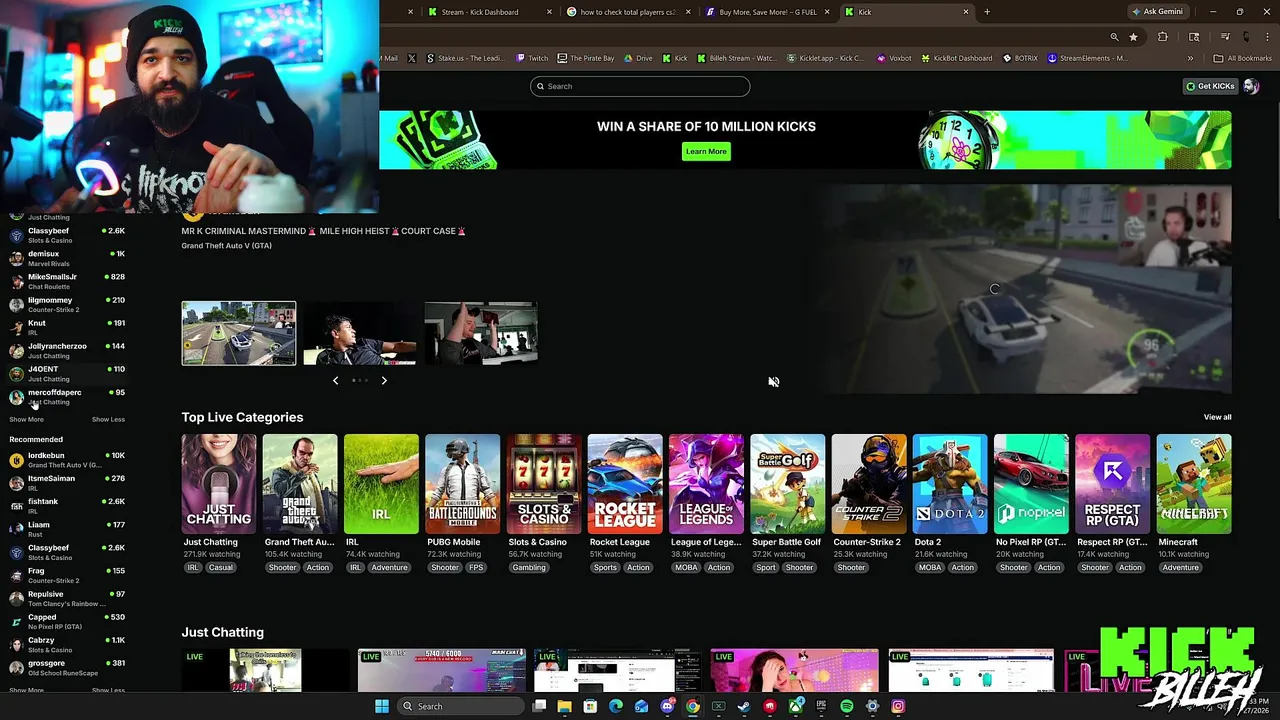Click the Learn More banner button

coord(706,151)
